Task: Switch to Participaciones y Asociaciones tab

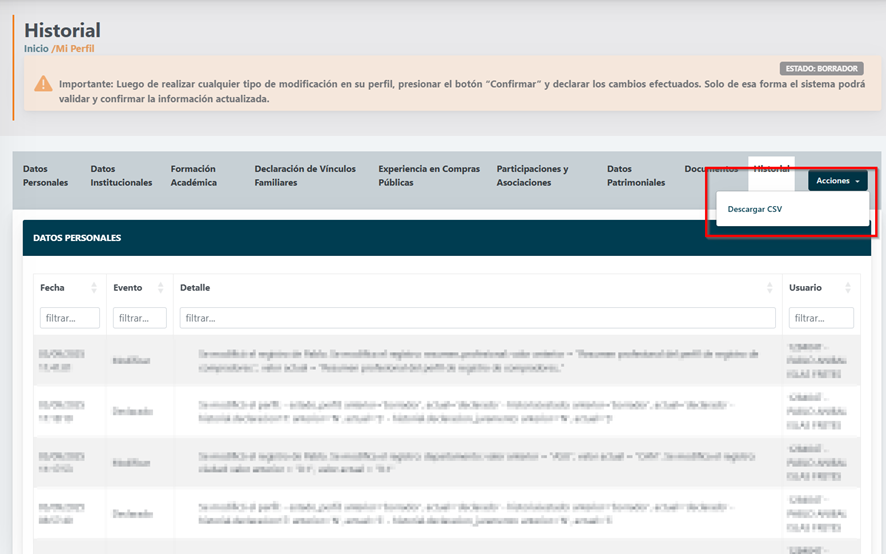Action: tap(532, 176)
